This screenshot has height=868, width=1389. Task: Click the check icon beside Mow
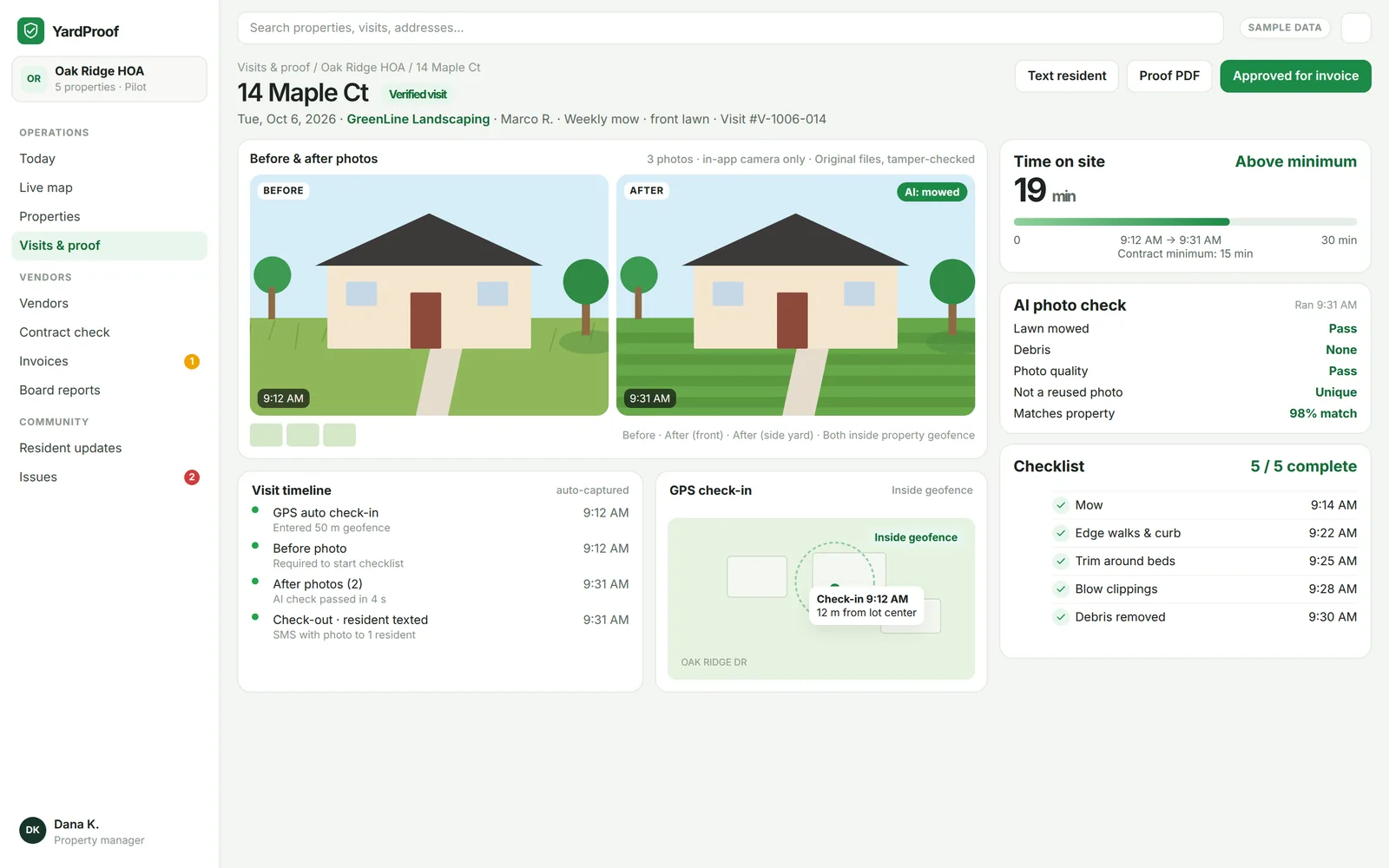pos(1061,505)
